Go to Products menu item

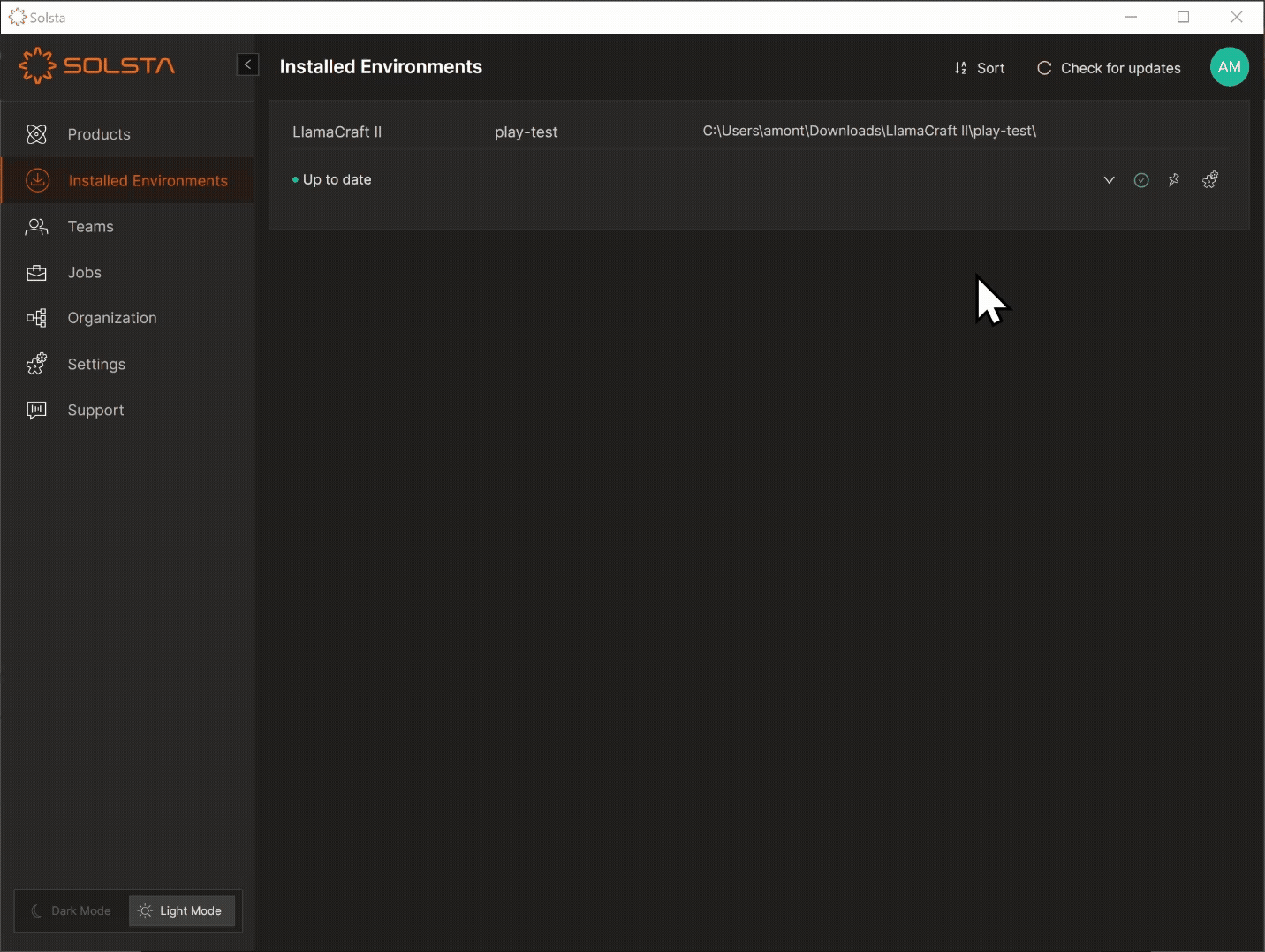pyautogui.click(x=127, y=134)
